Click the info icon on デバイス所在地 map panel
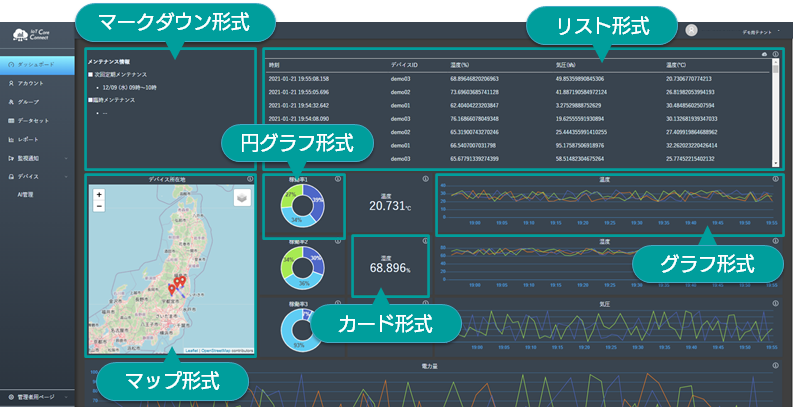Screen dimensions: 793x412 coord(250,179)
